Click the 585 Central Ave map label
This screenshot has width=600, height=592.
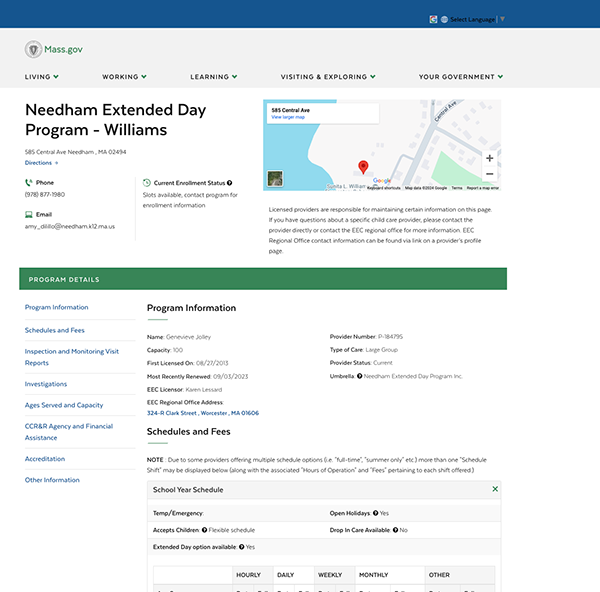(291, 110)
